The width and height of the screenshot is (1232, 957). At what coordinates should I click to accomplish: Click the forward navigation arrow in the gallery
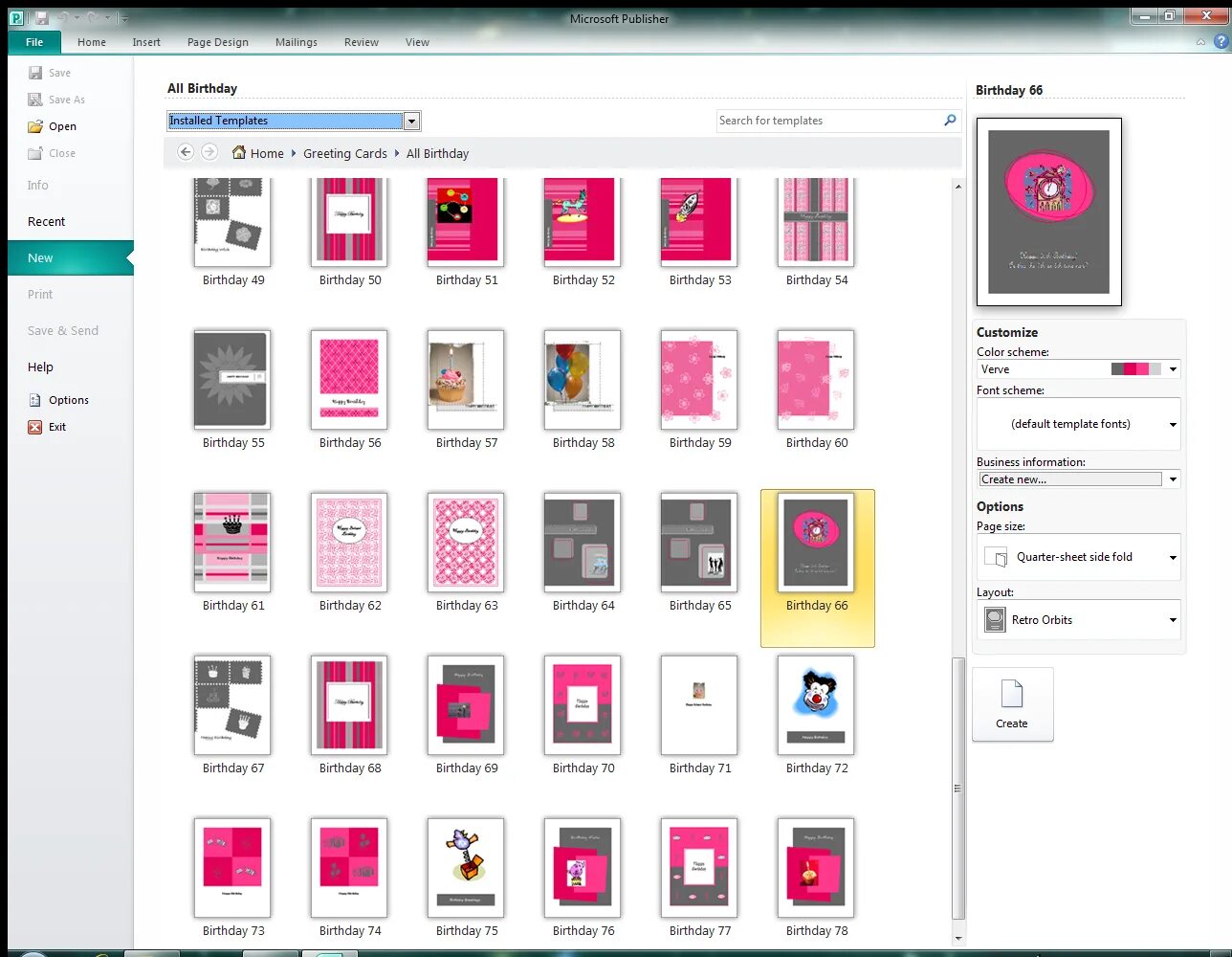(209, 151)
